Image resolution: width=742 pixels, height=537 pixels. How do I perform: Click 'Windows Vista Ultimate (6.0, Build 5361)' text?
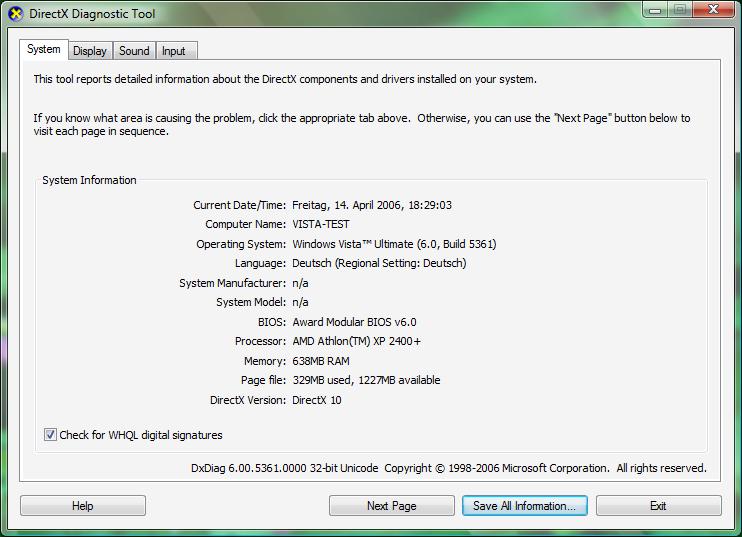tap(394, 244)
